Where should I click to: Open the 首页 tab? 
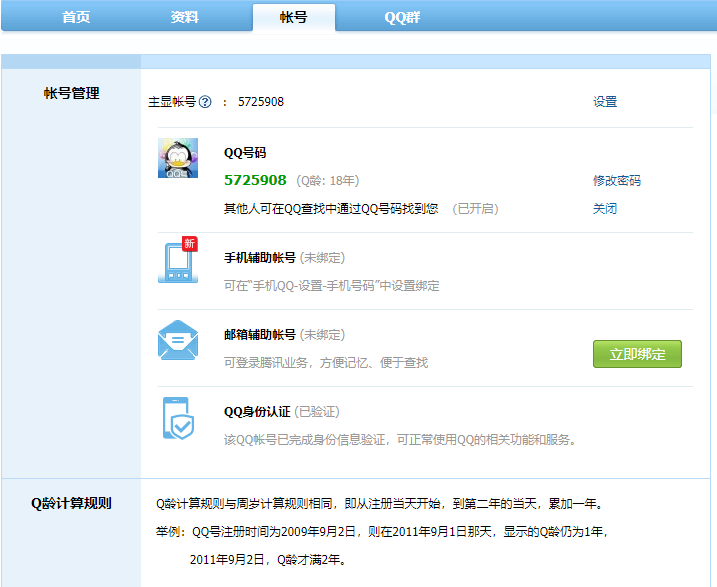(76, 17)
